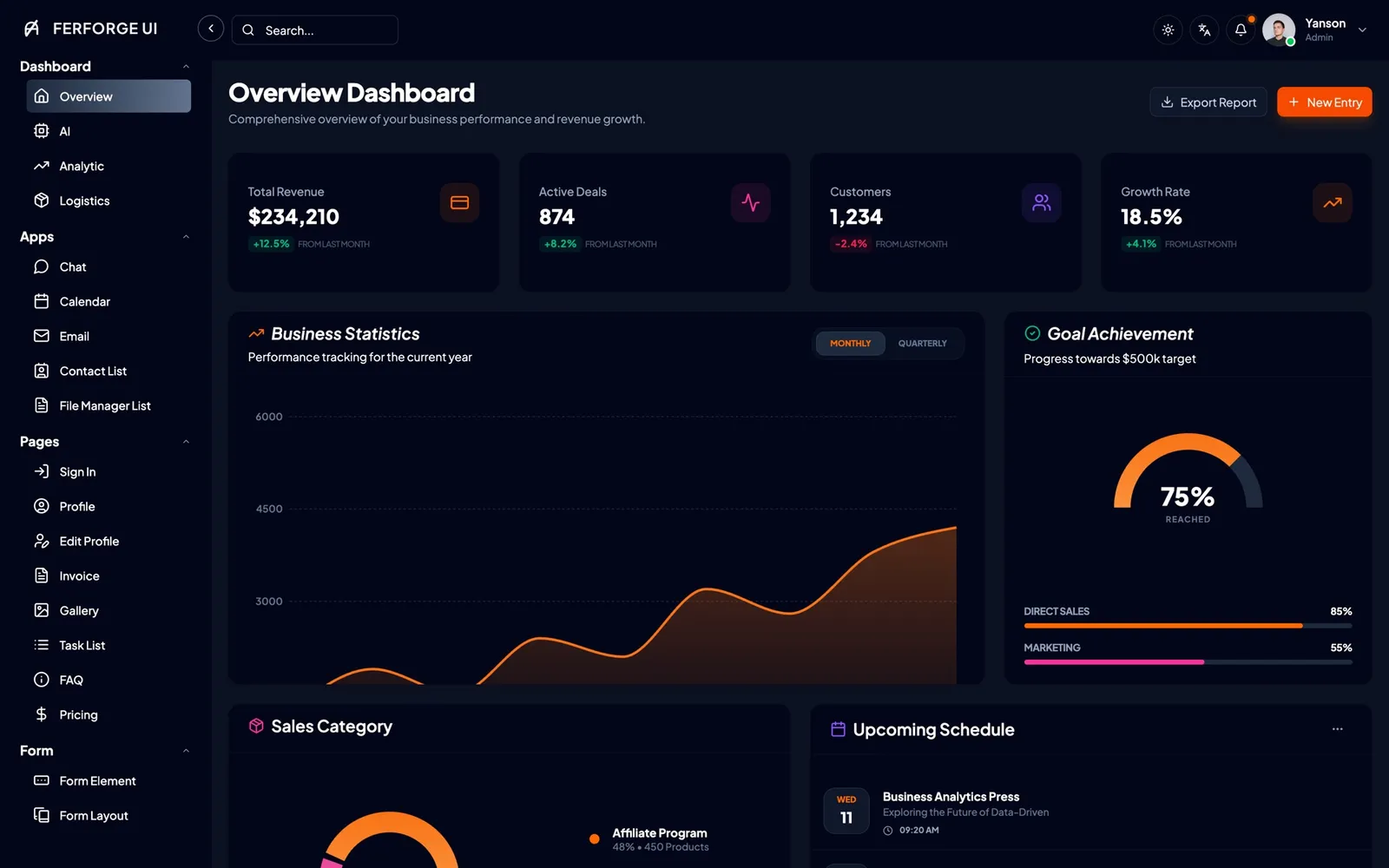Click the Form Element icon

41,780
